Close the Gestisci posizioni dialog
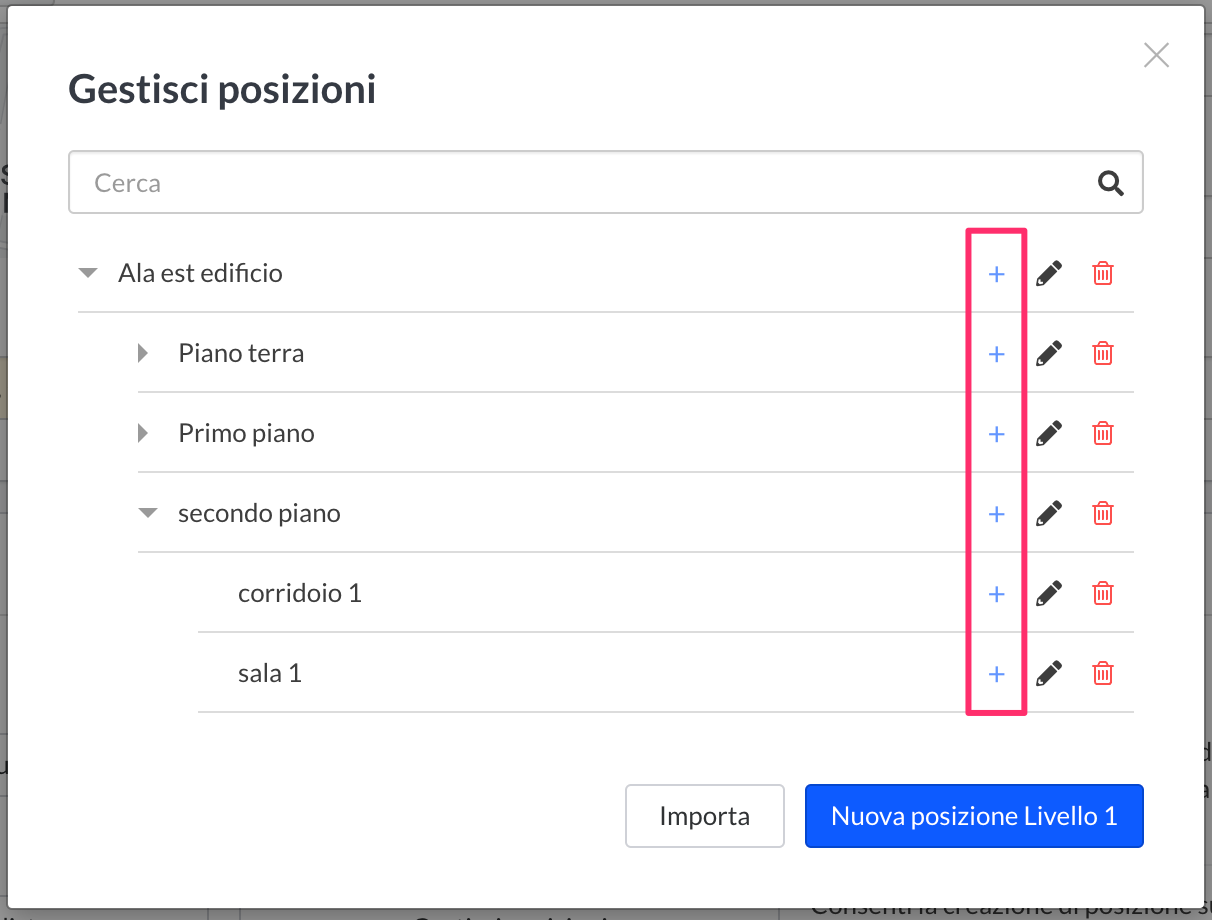The height and width of the screenshot is (920, 1212). point(1156,55)
